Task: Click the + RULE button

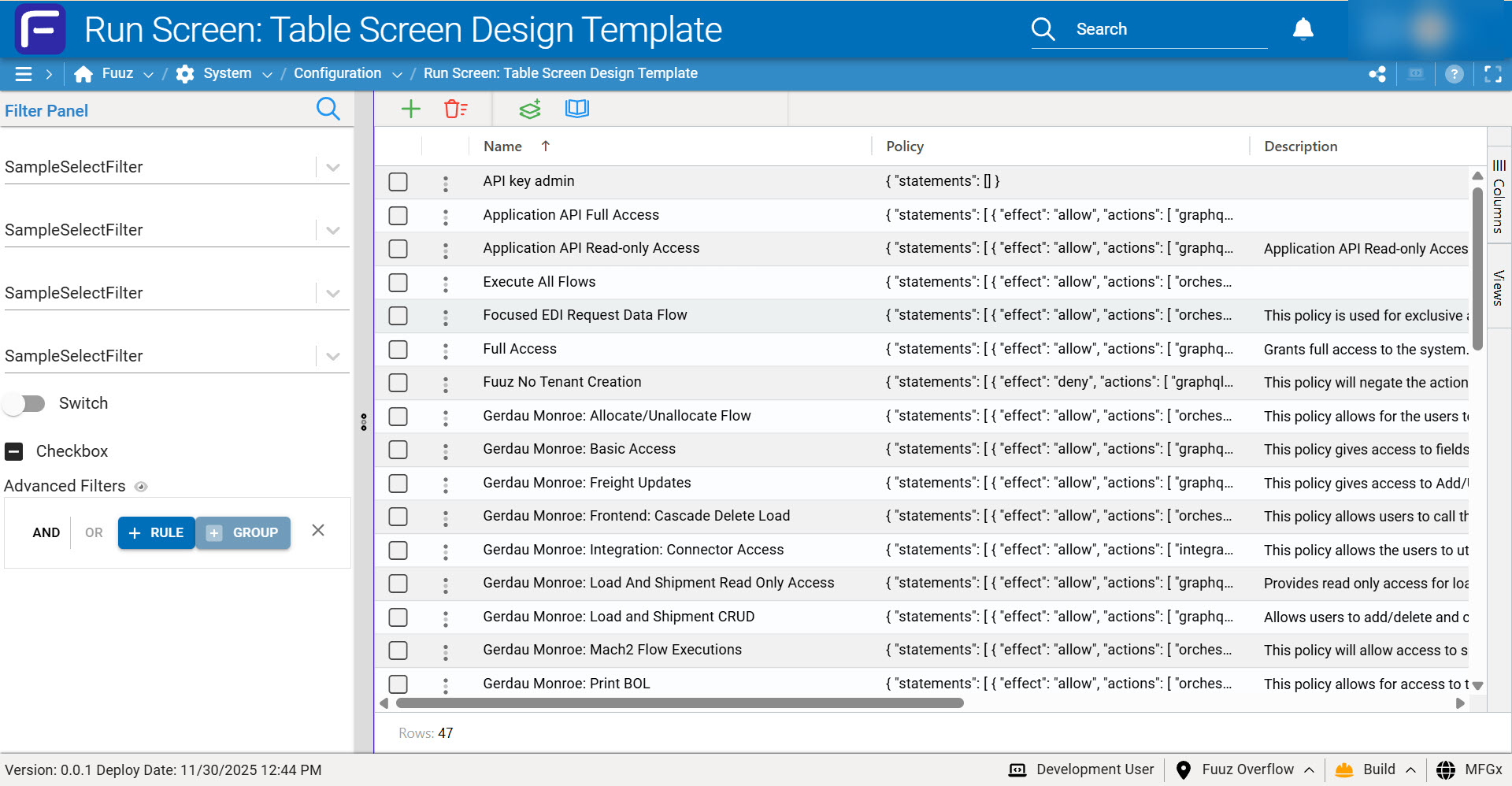Action: 156,532
